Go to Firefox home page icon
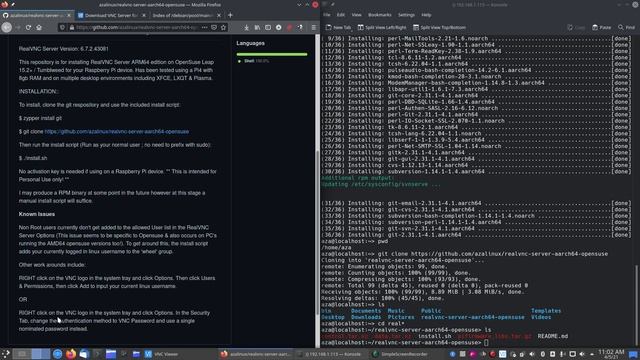The image size is (640, 360). (x=39, y=27)
